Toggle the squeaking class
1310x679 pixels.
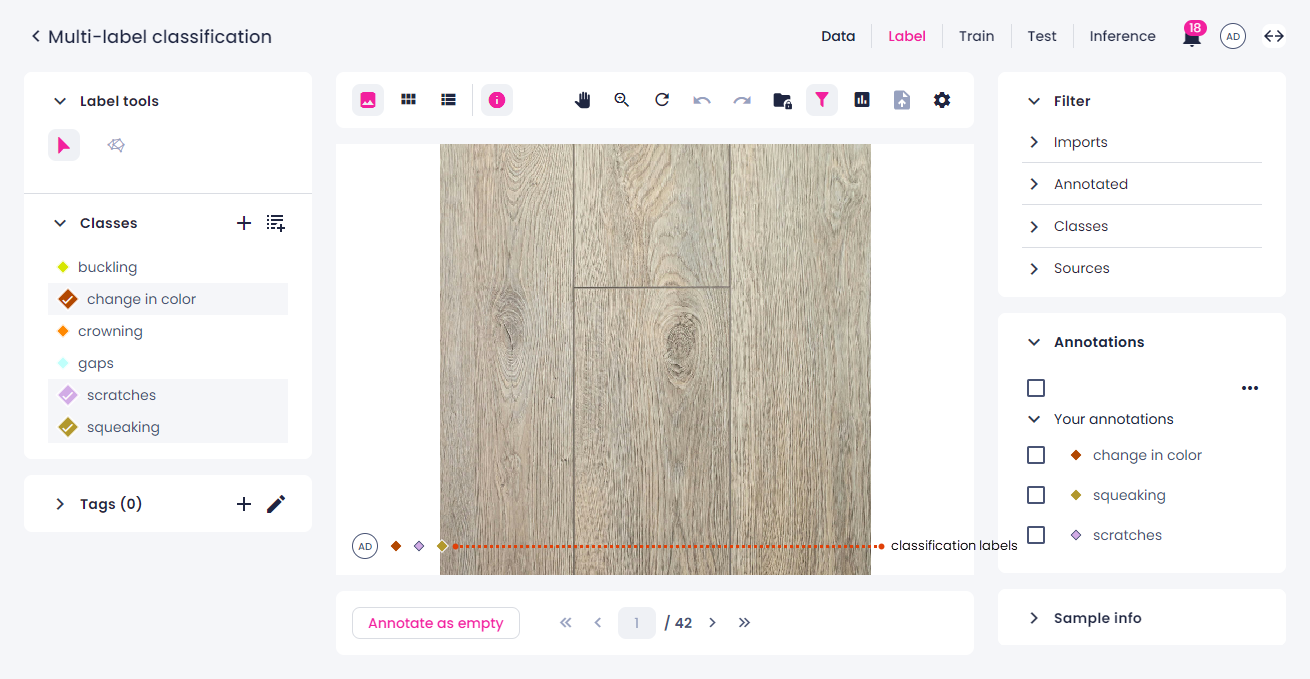(x=168, y=427)
